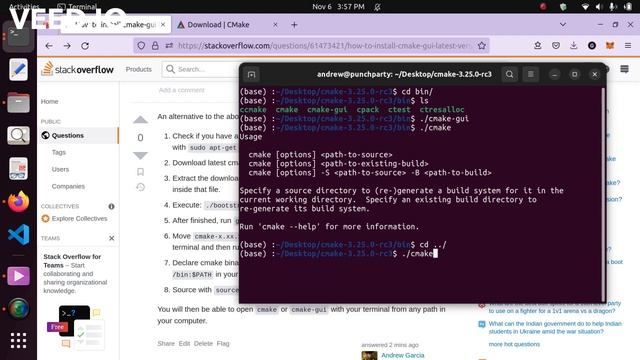Explore Collectives link
The image size is (640, 360).
[x=79, y=218]
